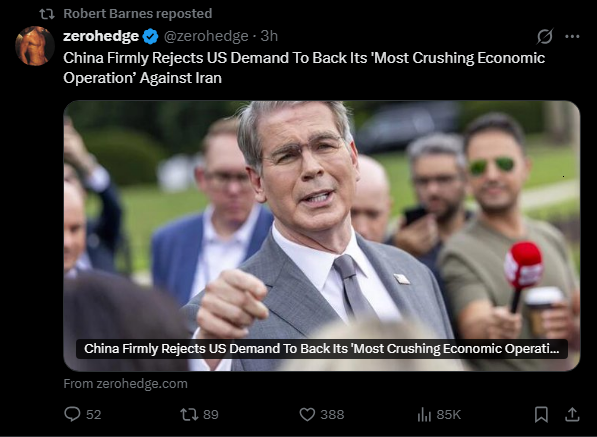Open view analytics bar chart icon

[425, 414]
